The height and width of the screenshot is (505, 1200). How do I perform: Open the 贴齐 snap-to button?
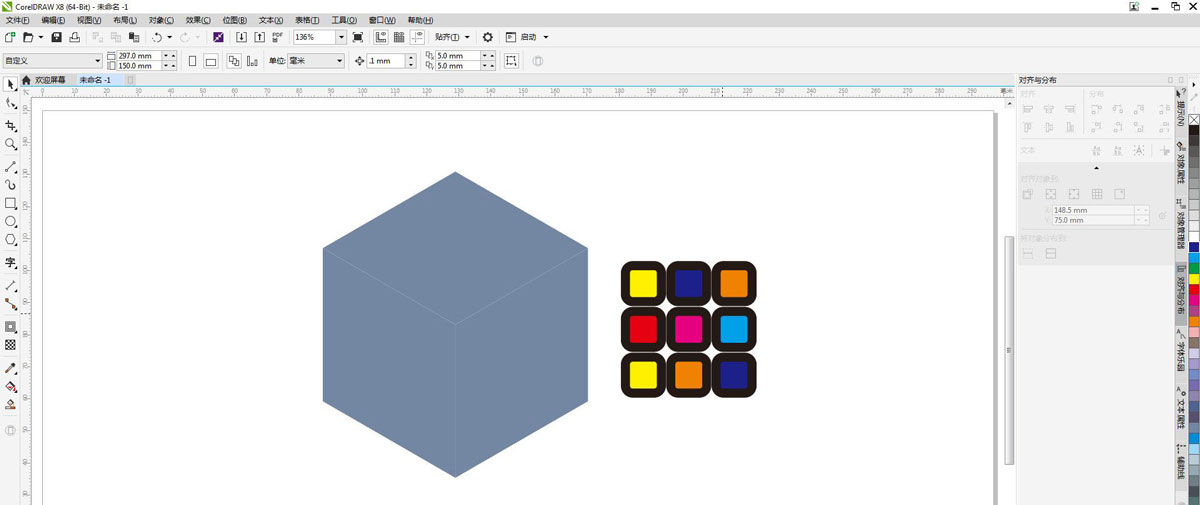pyautogui.click(x=452, y=37)
